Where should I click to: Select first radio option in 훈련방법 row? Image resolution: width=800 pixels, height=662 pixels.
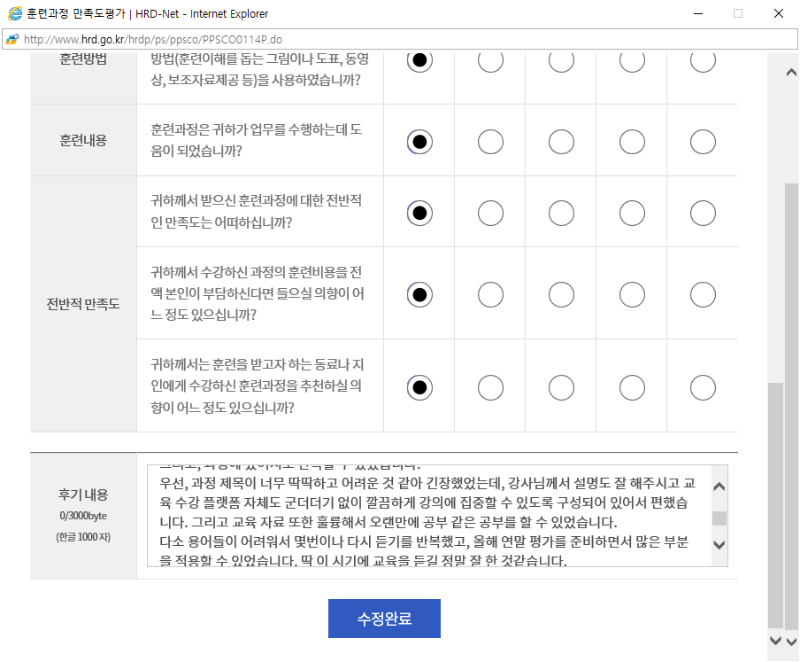(419, 61)
